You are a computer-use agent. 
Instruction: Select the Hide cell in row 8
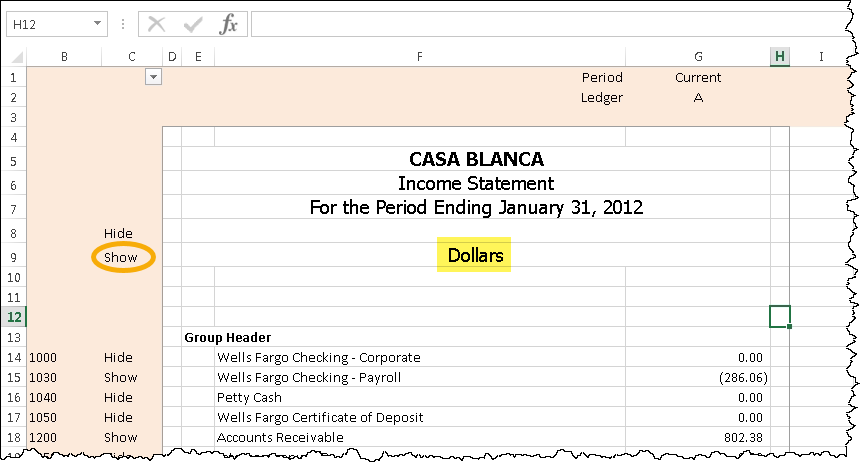pos(118,233)
